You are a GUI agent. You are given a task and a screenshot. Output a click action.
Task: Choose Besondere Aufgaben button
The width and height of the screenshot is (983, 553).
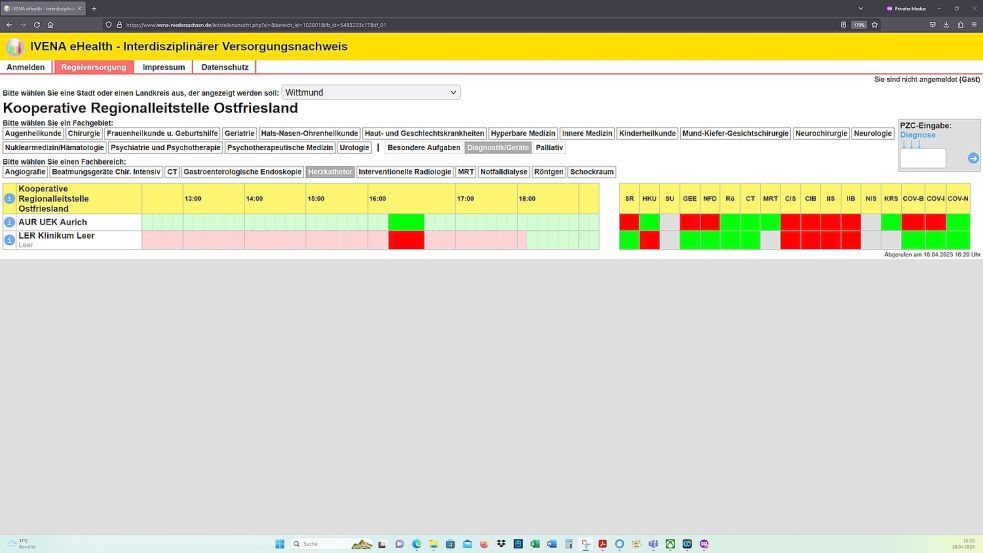pos(424,147)
